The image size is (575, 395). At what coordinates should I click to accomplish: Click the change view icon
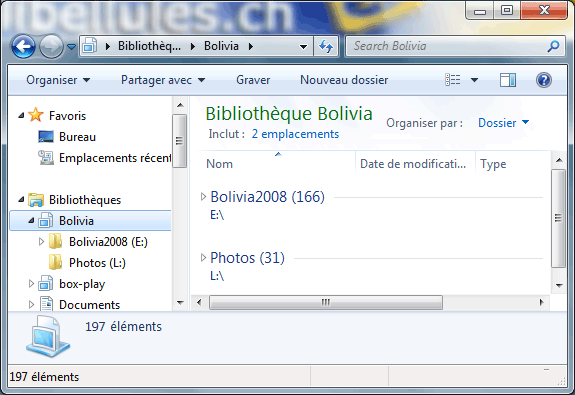coord(453,80)
